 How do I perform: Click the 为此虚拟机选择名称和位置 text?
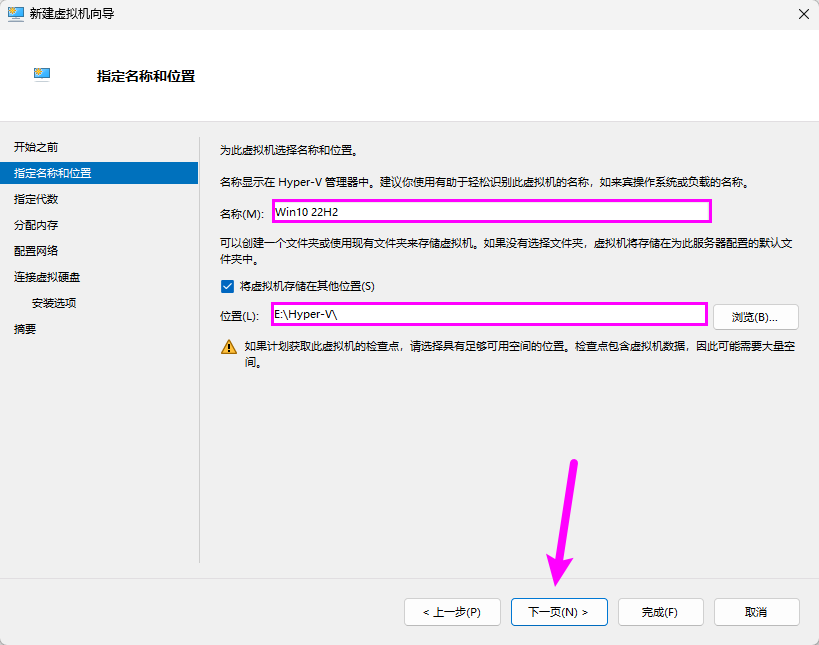tap(289, 150)
